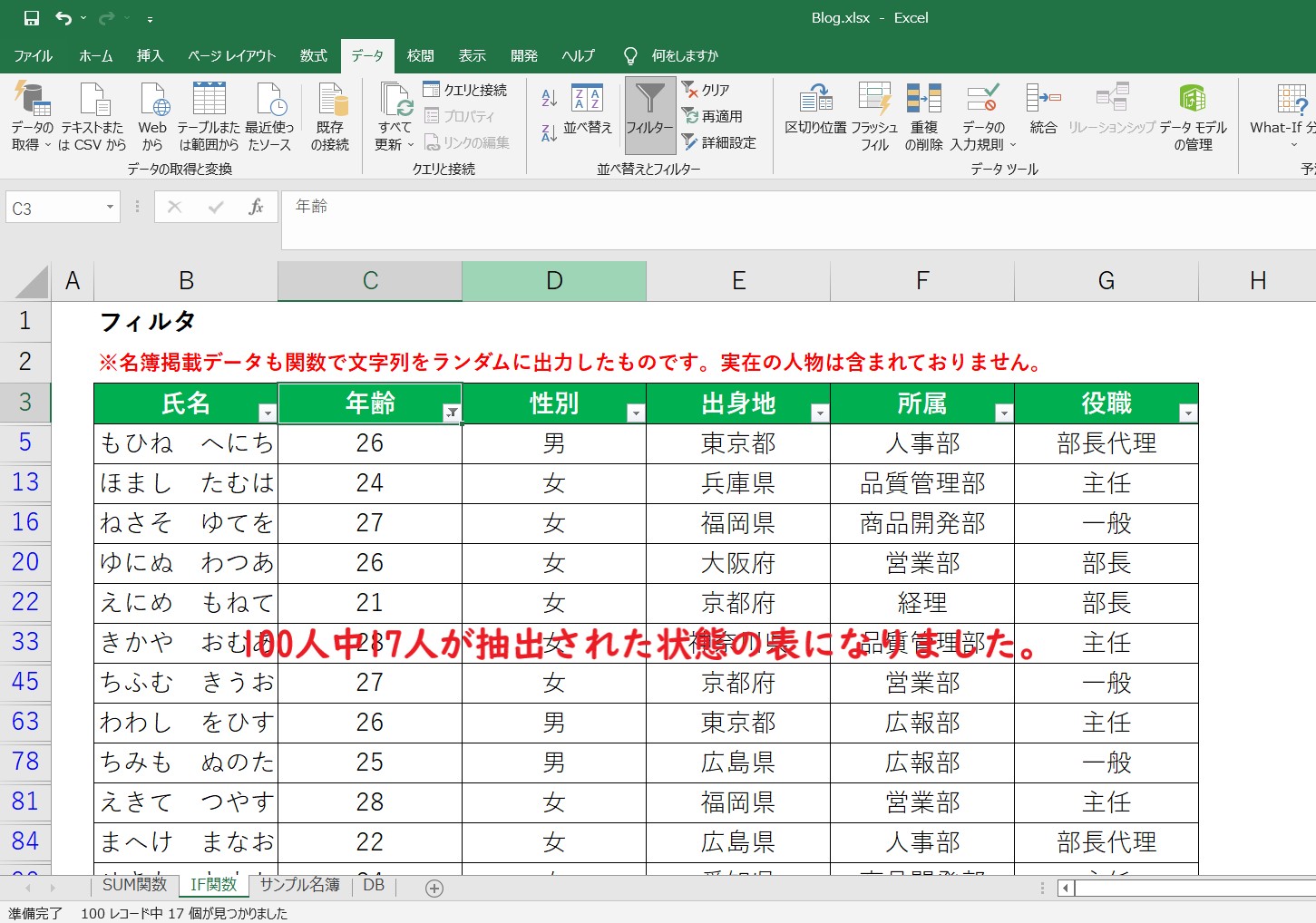Open the 年齢 column filter dropdown

pos(452,413)
